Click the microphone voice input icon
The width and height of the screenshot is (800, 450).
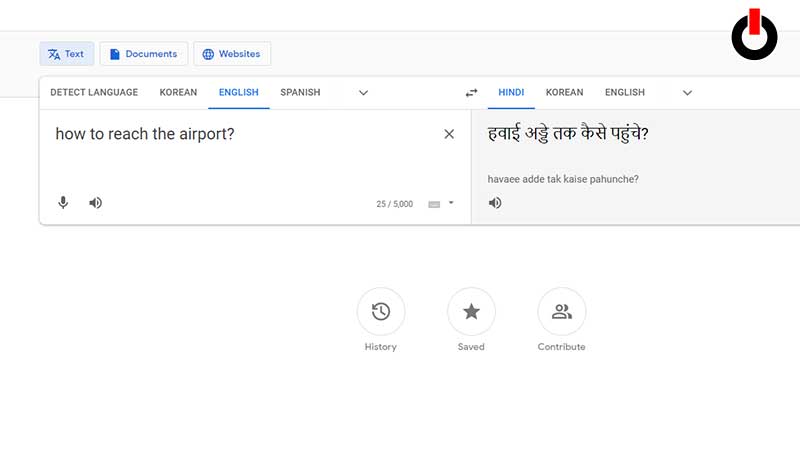click(x=63, y=203)
